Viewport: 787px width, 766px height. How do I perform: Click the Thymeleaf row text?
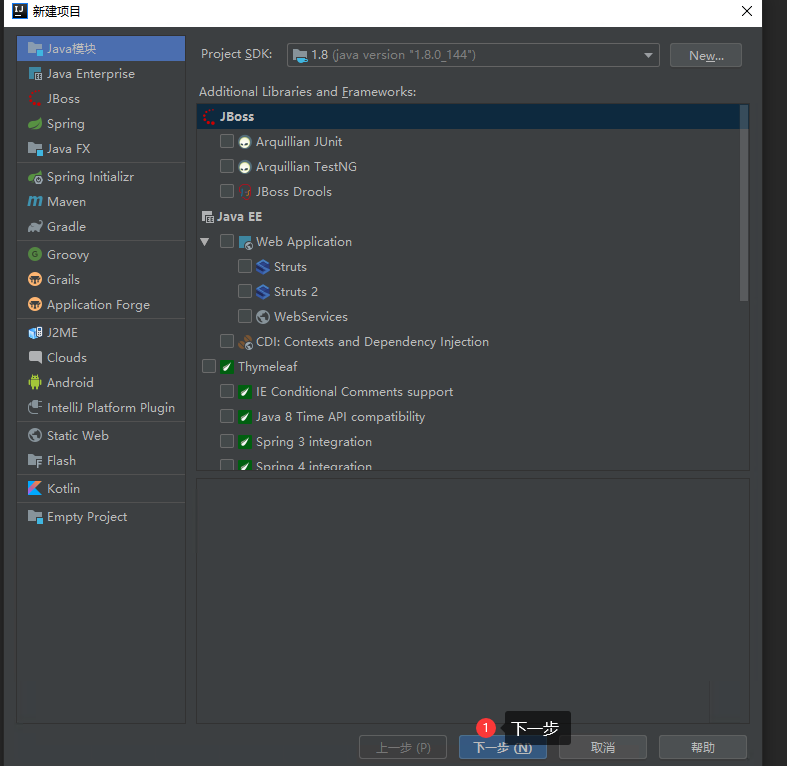click(x=268, y=367)
